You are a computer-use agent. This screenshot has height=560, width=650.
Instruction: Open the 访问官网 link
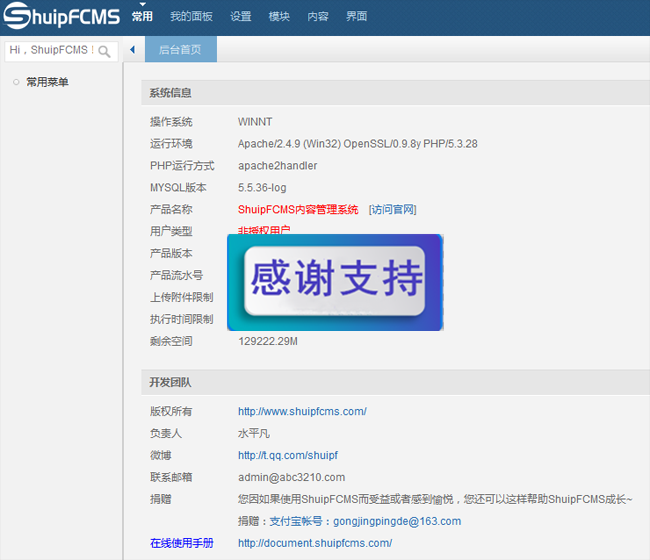[393, 209]
